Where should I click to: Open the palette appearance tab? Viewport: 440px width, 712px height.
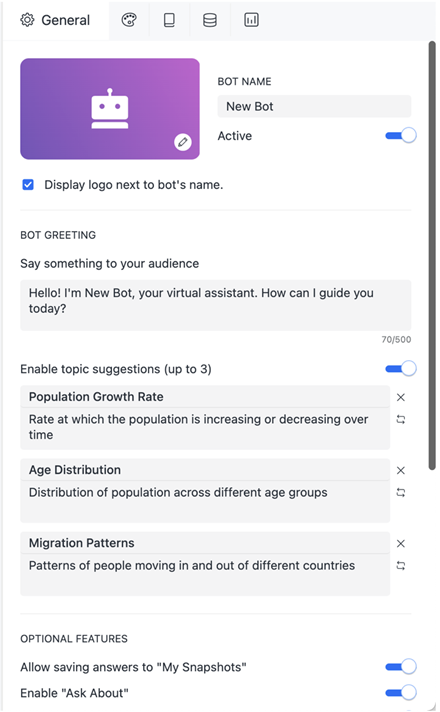pos(129,20)
